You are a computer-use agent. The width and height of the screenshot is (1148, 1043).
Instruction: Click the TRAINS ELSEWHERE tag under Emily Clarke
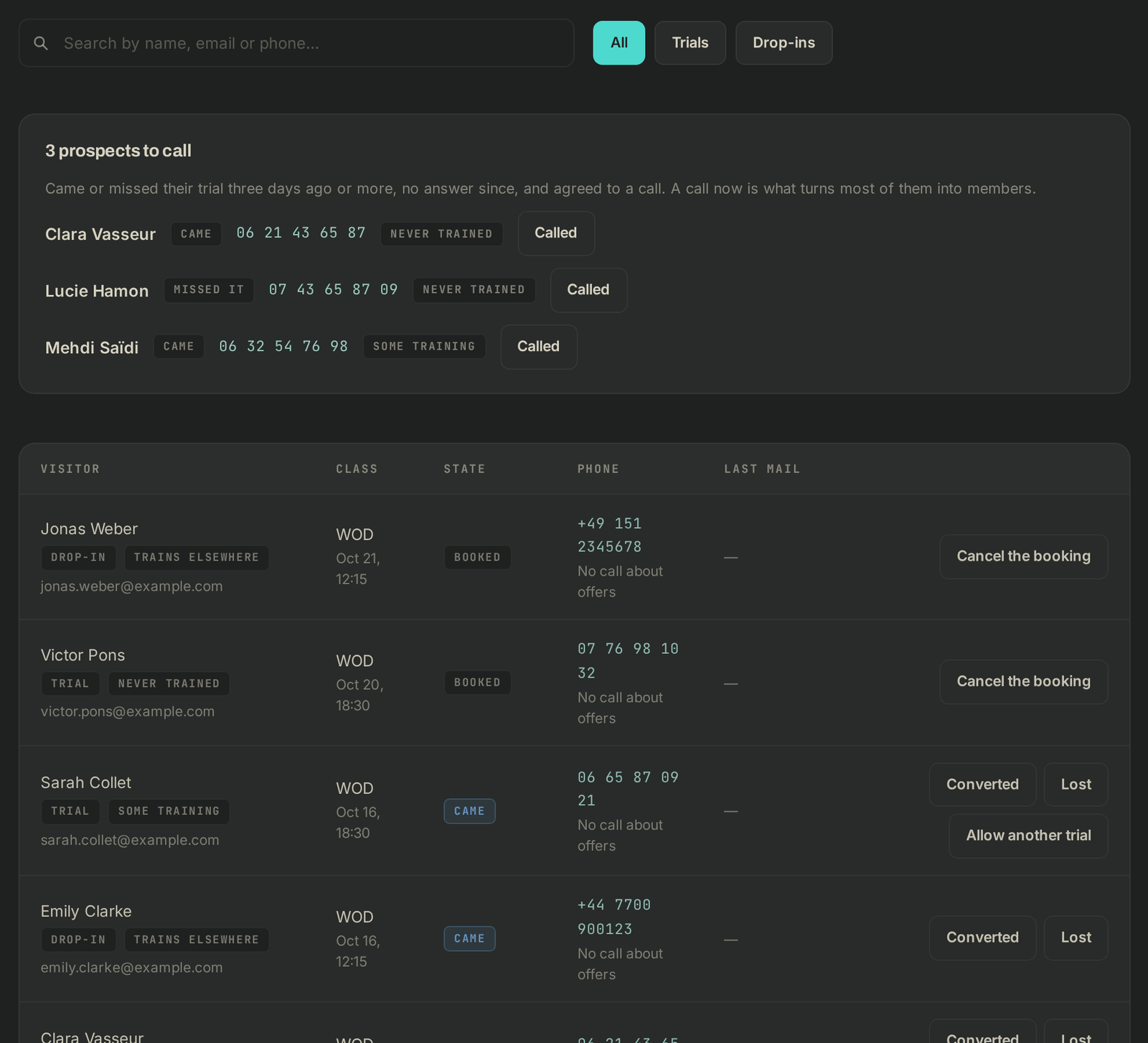coord(197,940)
